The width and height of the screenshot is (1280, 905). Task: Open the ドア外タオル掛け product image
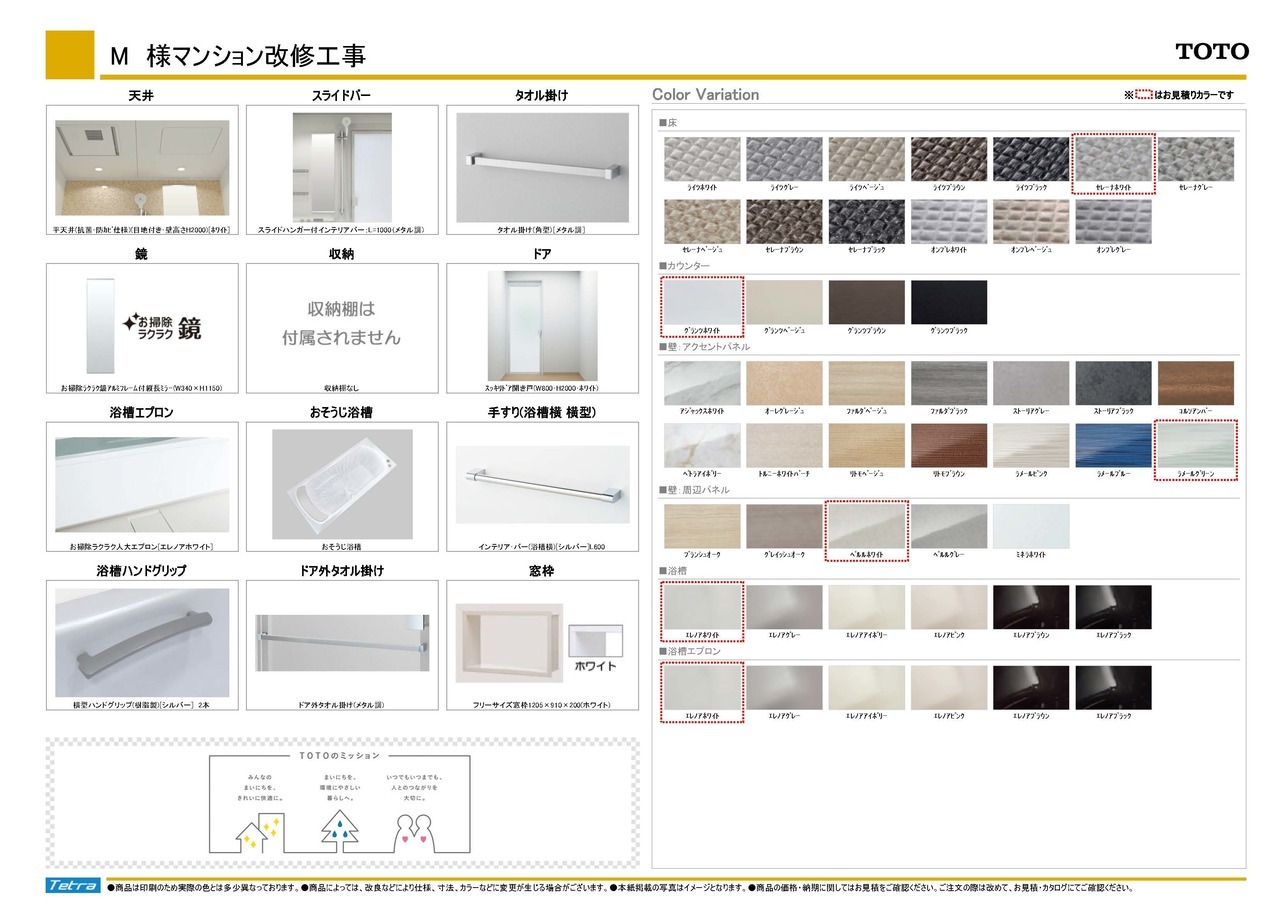342,642
